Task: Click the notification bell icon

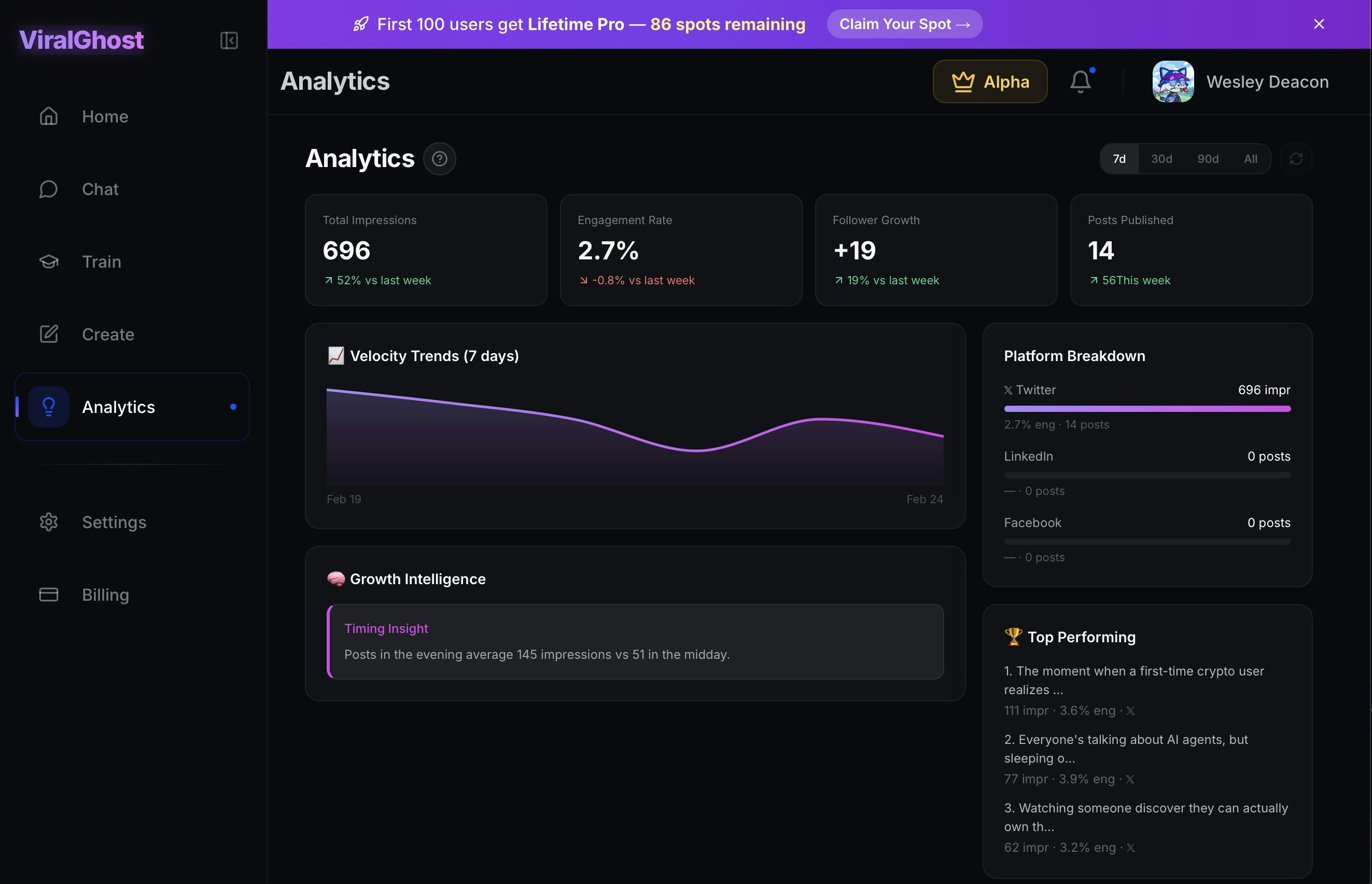Action: [1081, 81]
